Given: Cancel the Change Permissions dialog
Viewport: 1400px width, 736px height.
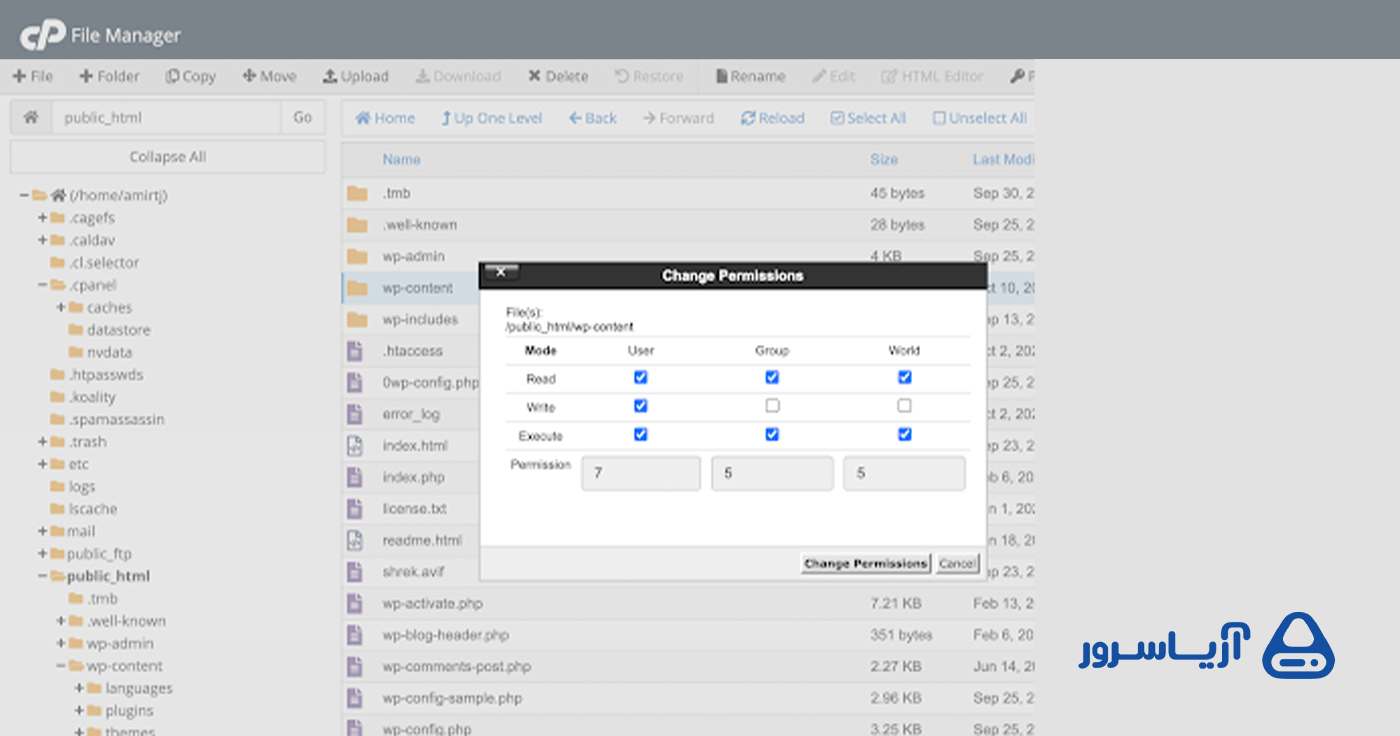Looking at the screenshot, I should pos(957,564).
